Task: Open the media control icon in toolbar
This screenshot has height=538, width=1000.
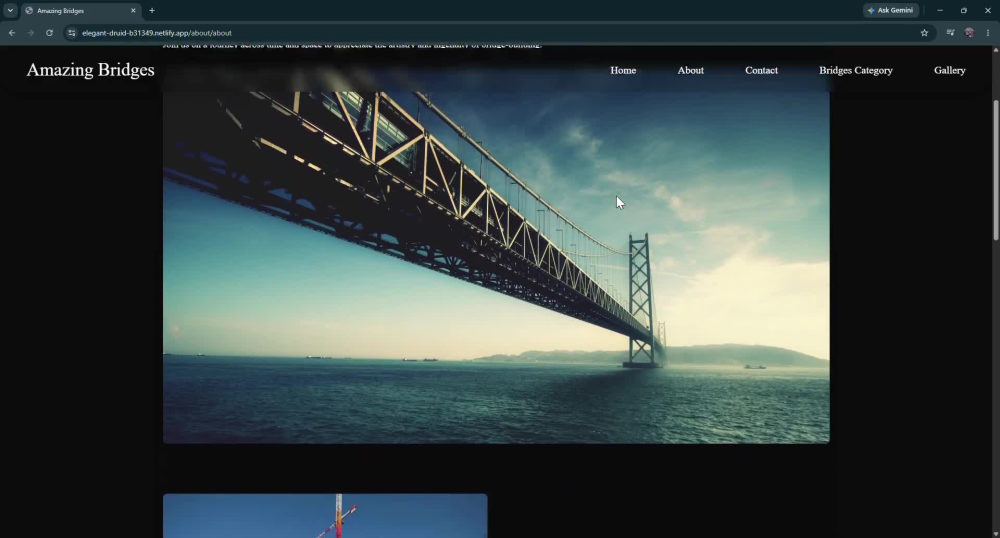Action: (950, 33)
